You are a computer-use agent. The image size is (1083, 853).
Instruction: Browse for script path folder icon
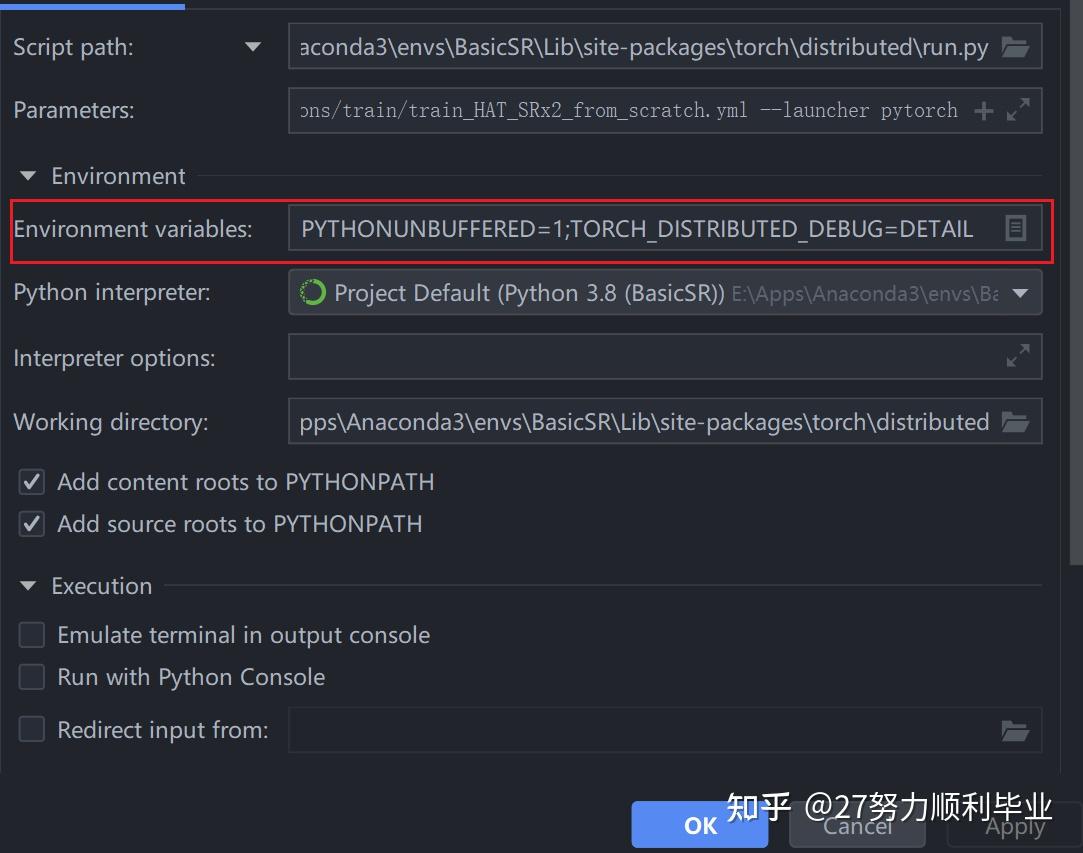1015,47
